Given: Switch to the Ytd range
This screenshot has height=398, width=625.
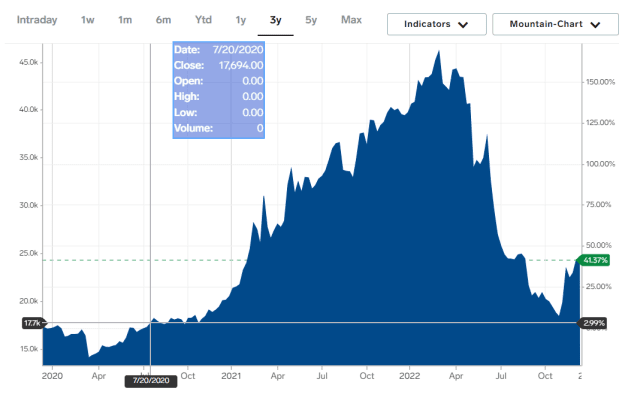Looking at the screenshot, I should (203, 20).
